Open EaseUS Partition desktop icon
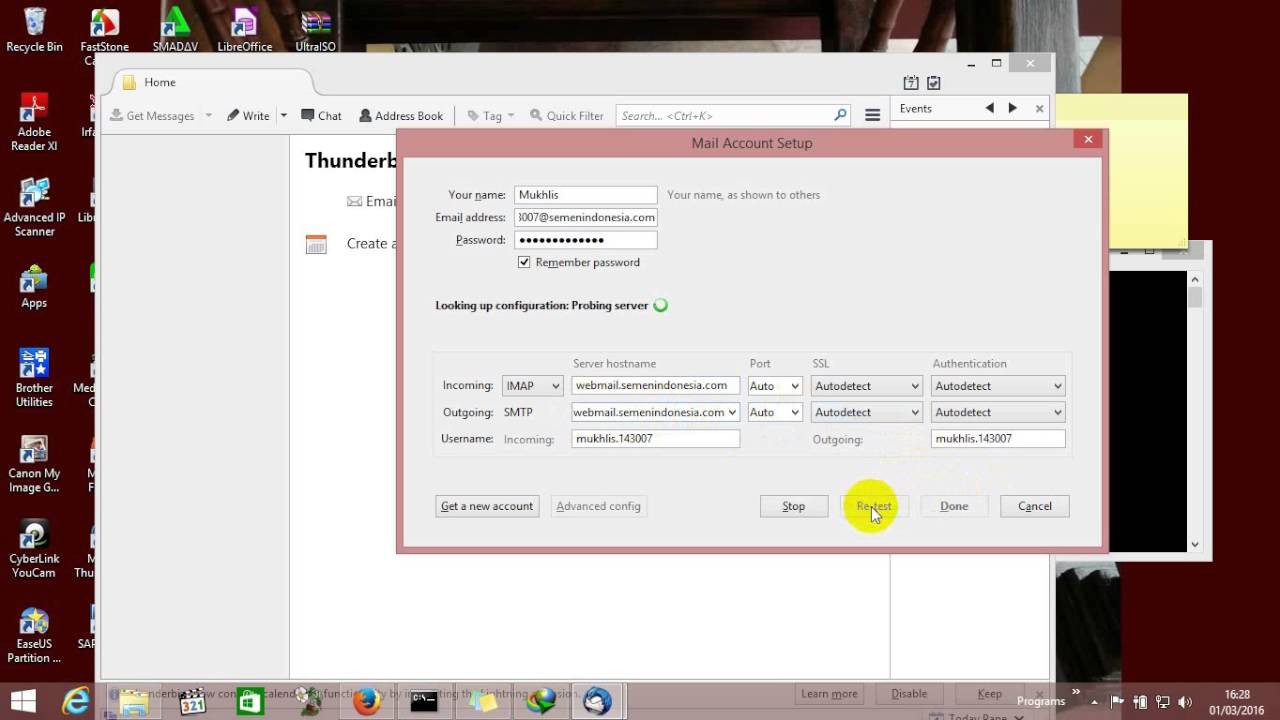The width and height of the screenshot is (1280, 720). tap(34, 636)
